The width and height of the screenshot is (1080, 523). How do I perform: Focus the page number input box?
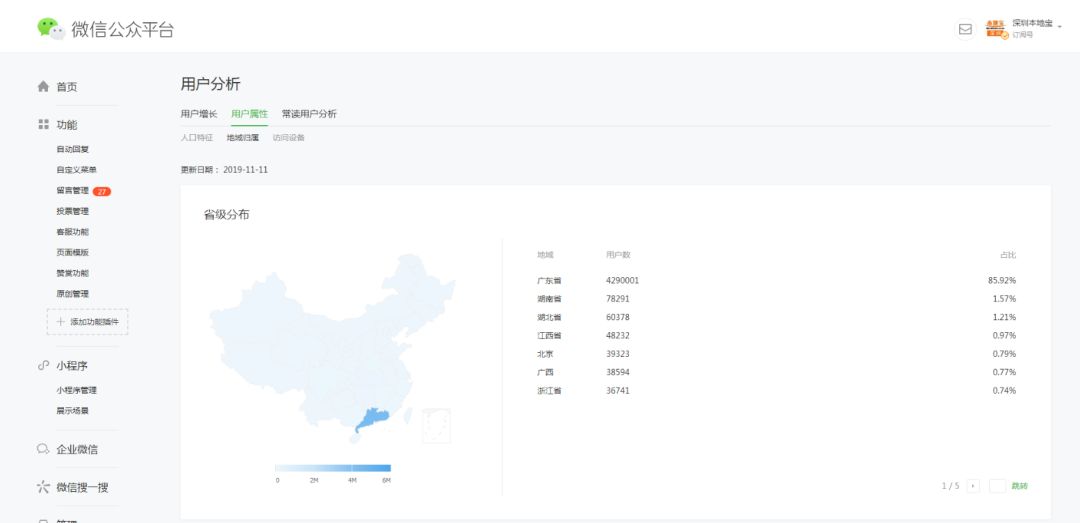tap(997, 486)
